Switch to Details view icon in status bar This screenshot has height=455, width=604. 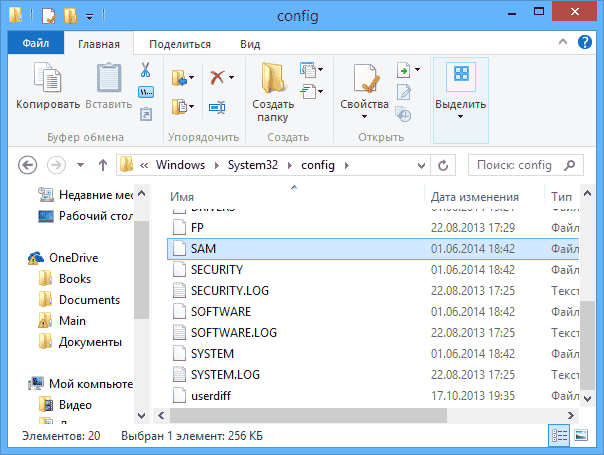(559, 436)
